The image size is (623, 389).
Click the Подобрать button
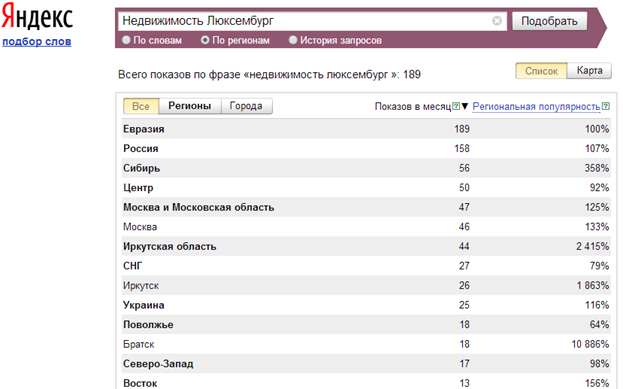point(549,21)
